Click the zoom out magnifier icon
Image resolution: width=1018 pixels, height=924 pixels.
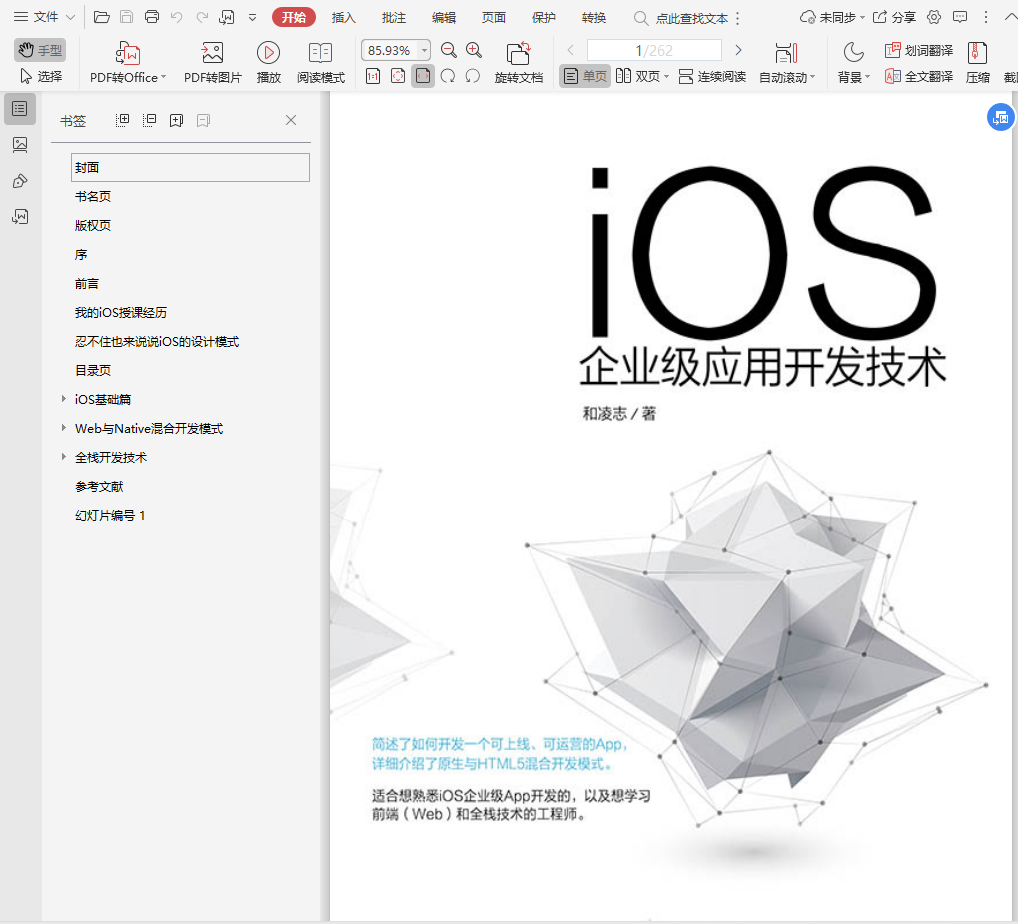tap(448, 50)
